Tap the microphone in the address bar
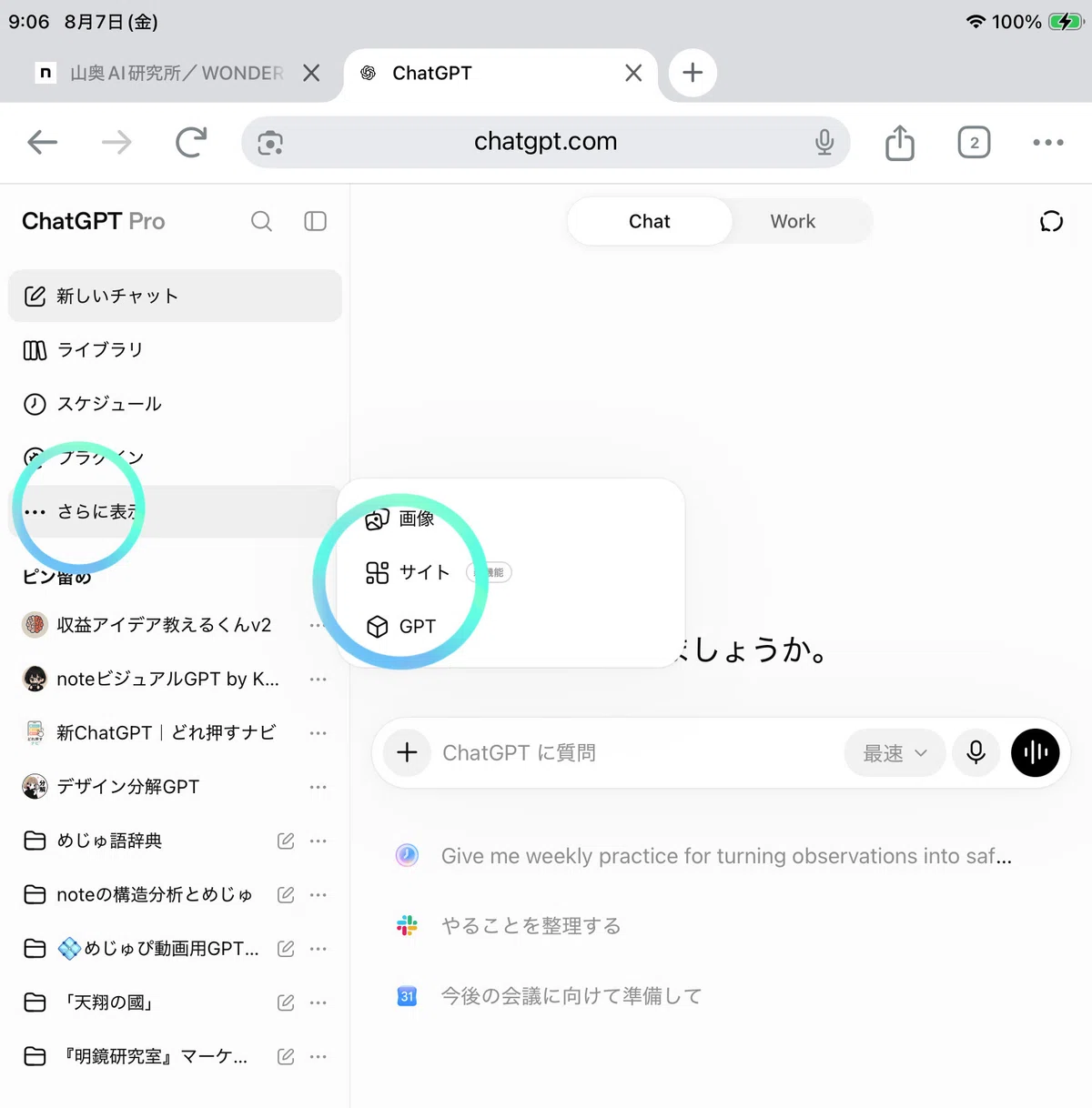Screen dimensions: 1092x1108 [x=824, y=142]
